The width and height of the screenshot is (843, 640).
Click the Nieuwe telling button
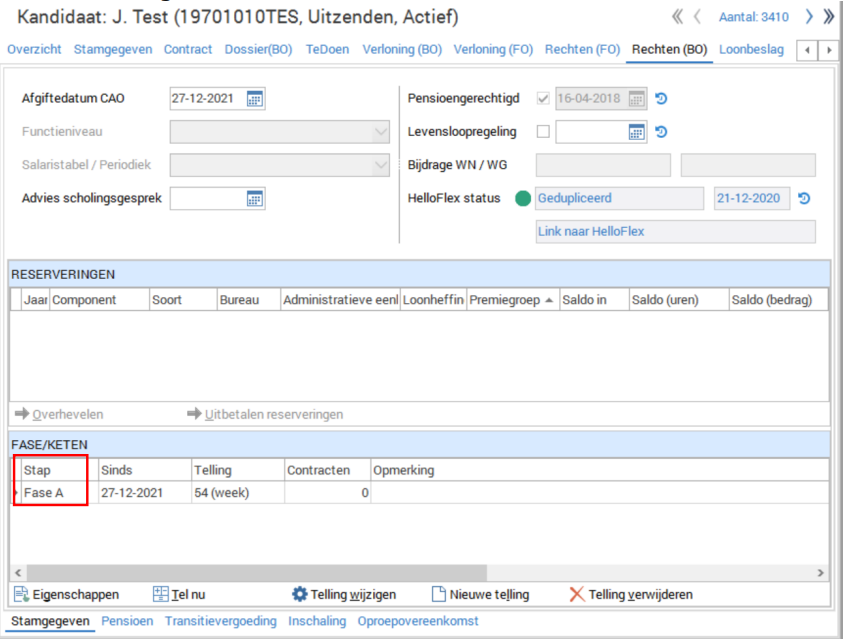(480, 595)
